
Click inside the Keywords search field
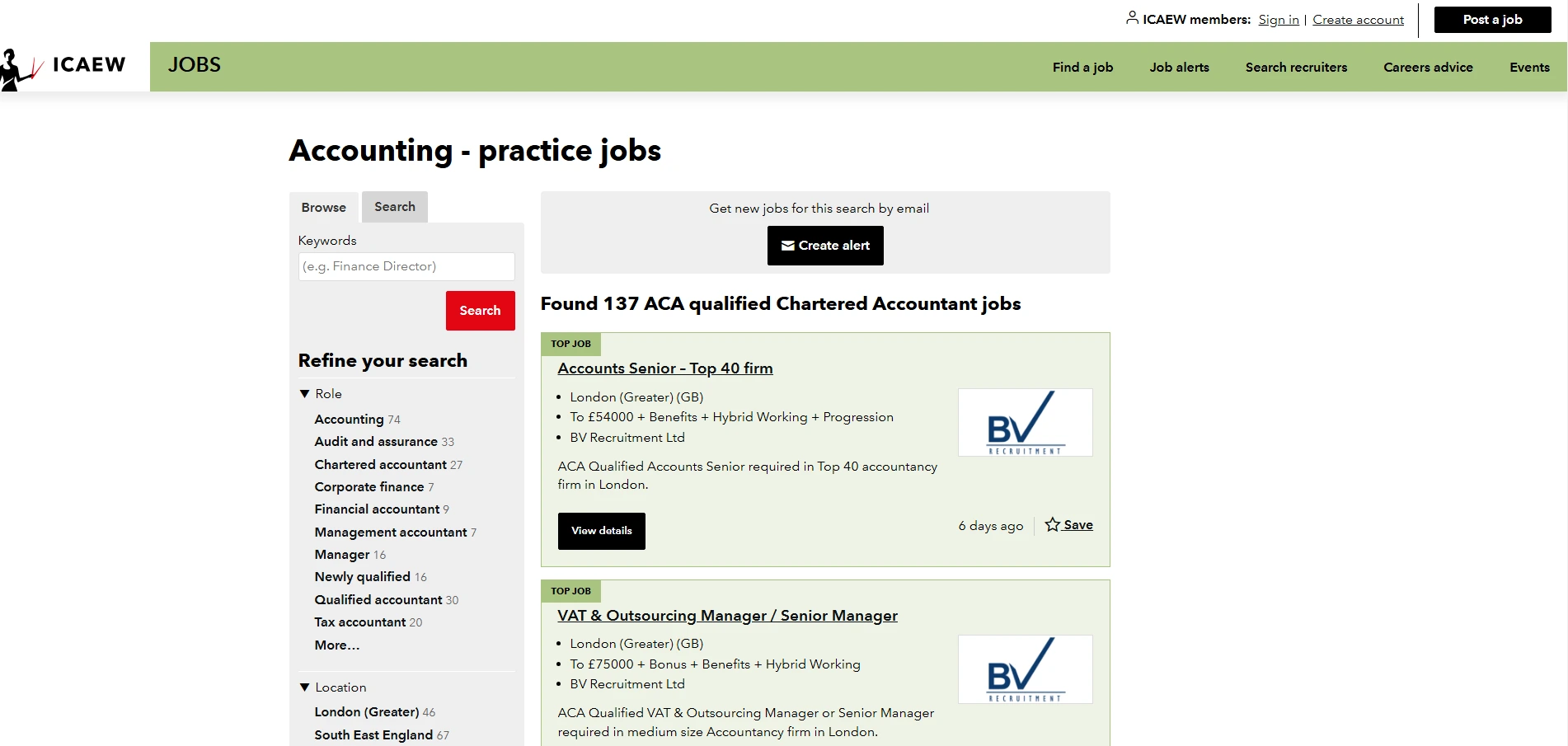click(406, 265)
